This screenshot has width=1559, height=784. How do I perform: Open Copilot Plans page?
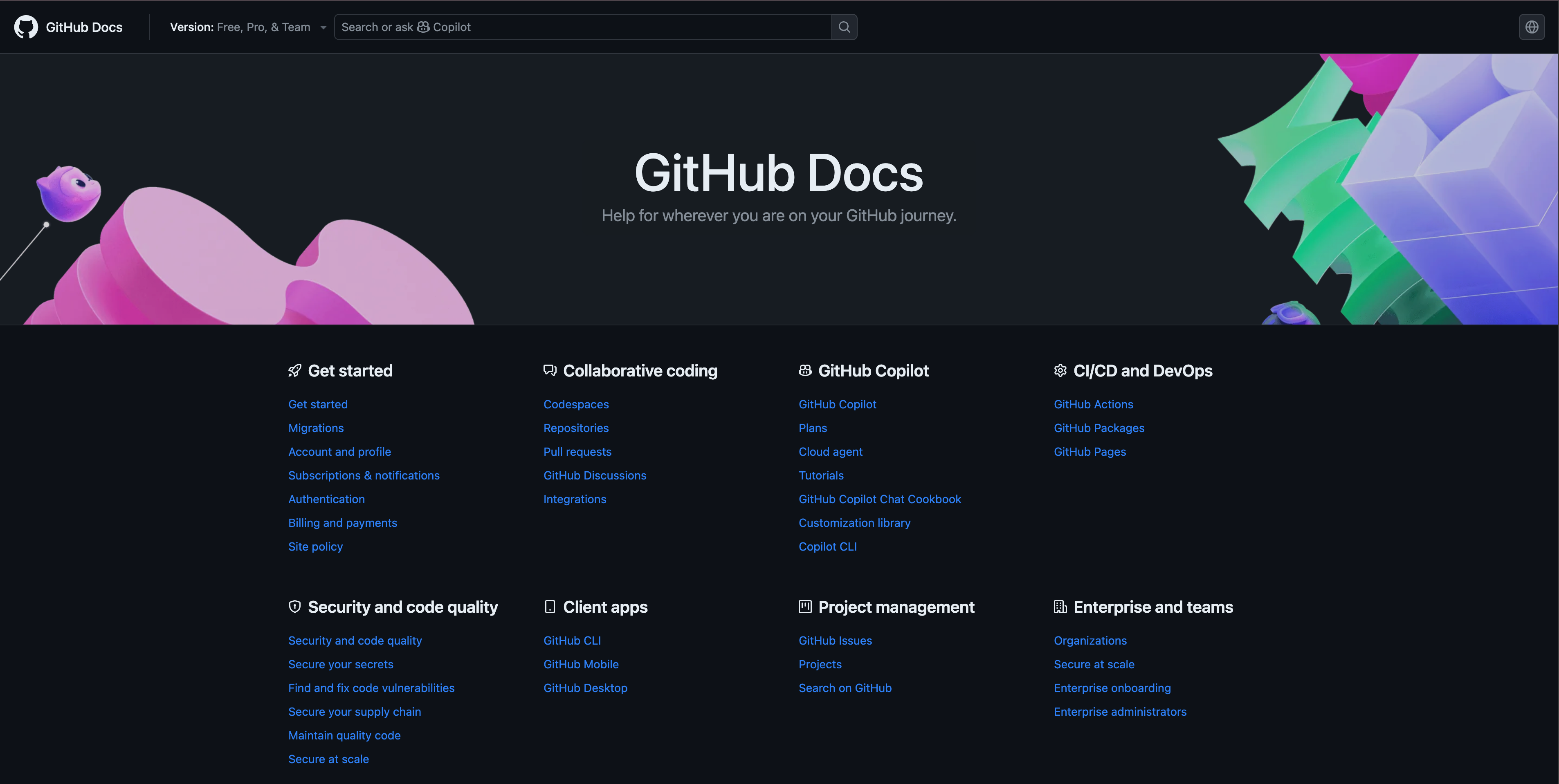point(813,428)
